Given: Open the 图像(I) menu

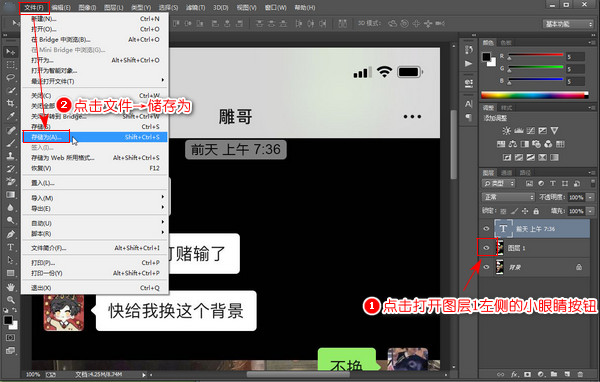Looking at the screenshot, I should [87, 7].
